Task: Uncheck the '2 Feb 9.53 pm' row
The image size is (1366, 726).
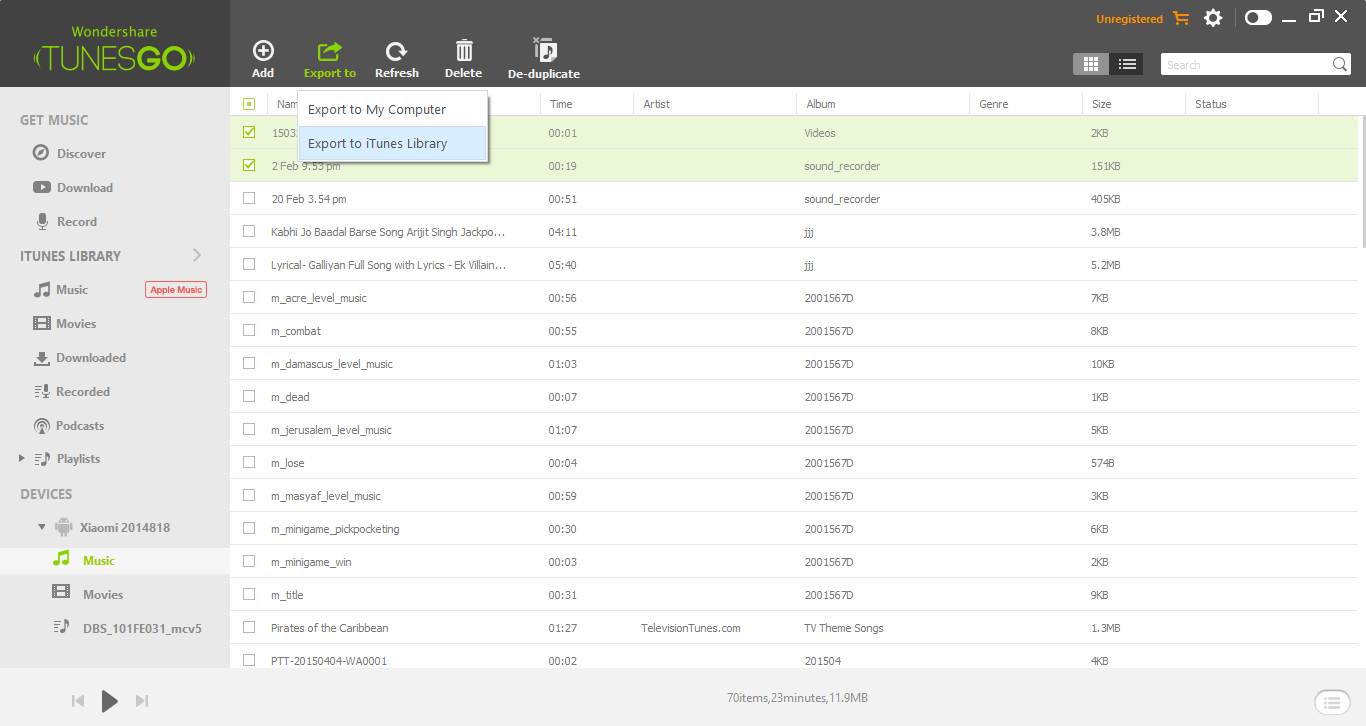Action: pyautogui.click(x=249, y=165)
